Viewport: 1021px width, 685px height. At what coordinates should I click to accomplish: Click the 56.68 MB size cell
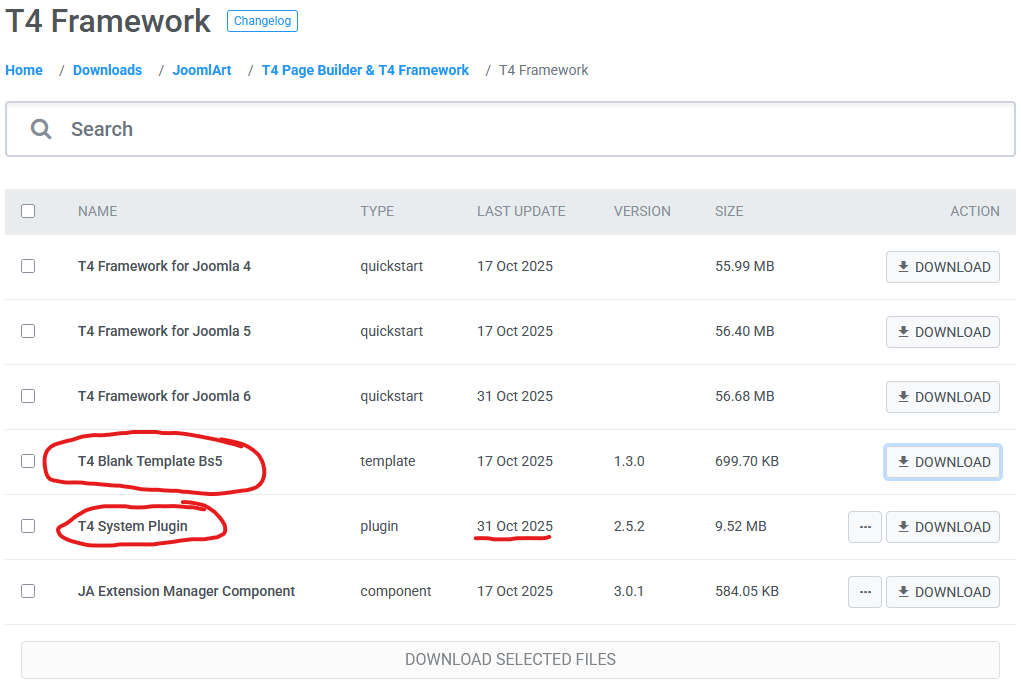point(744,397)
